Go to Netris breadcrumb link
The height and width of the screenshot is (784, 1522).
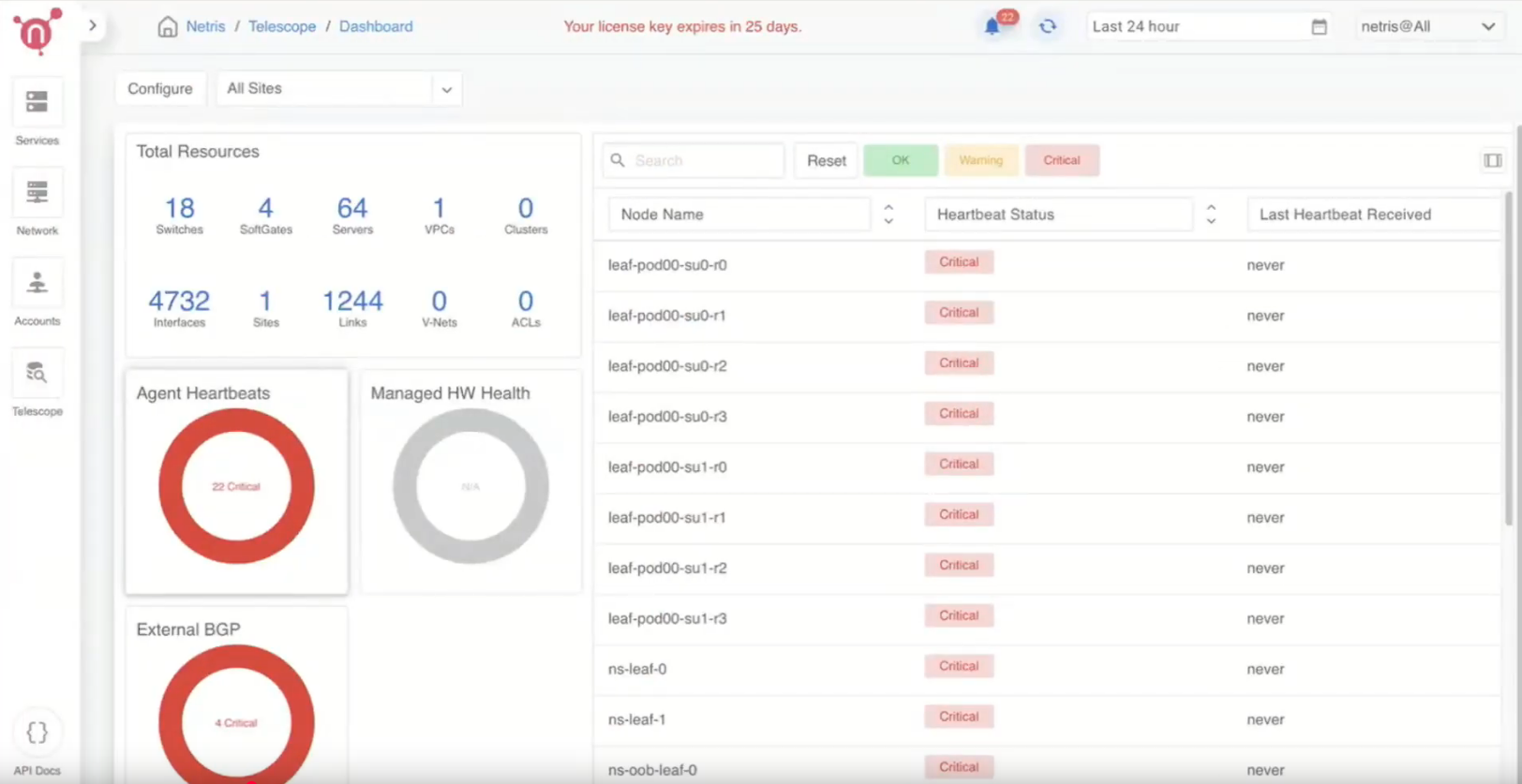(x=205, y=26)
